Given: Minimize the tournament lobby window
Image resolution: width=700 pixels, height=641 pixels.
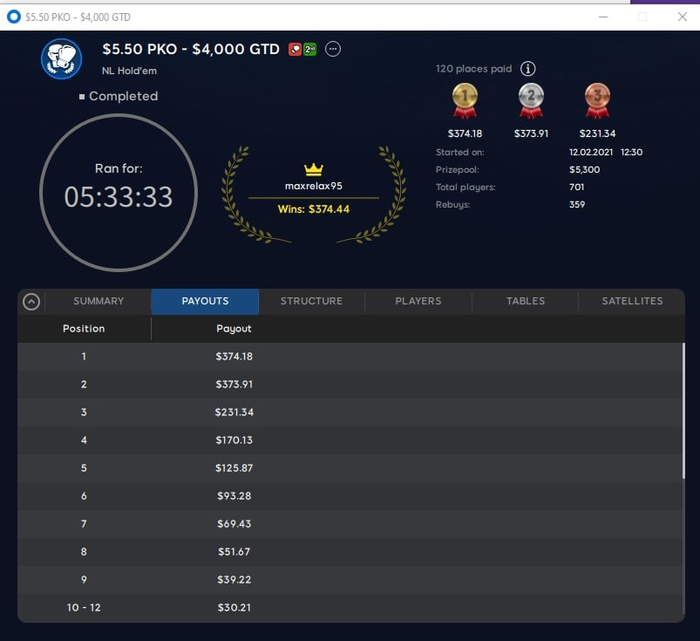Looking at the screenshot, I should 603,17.
